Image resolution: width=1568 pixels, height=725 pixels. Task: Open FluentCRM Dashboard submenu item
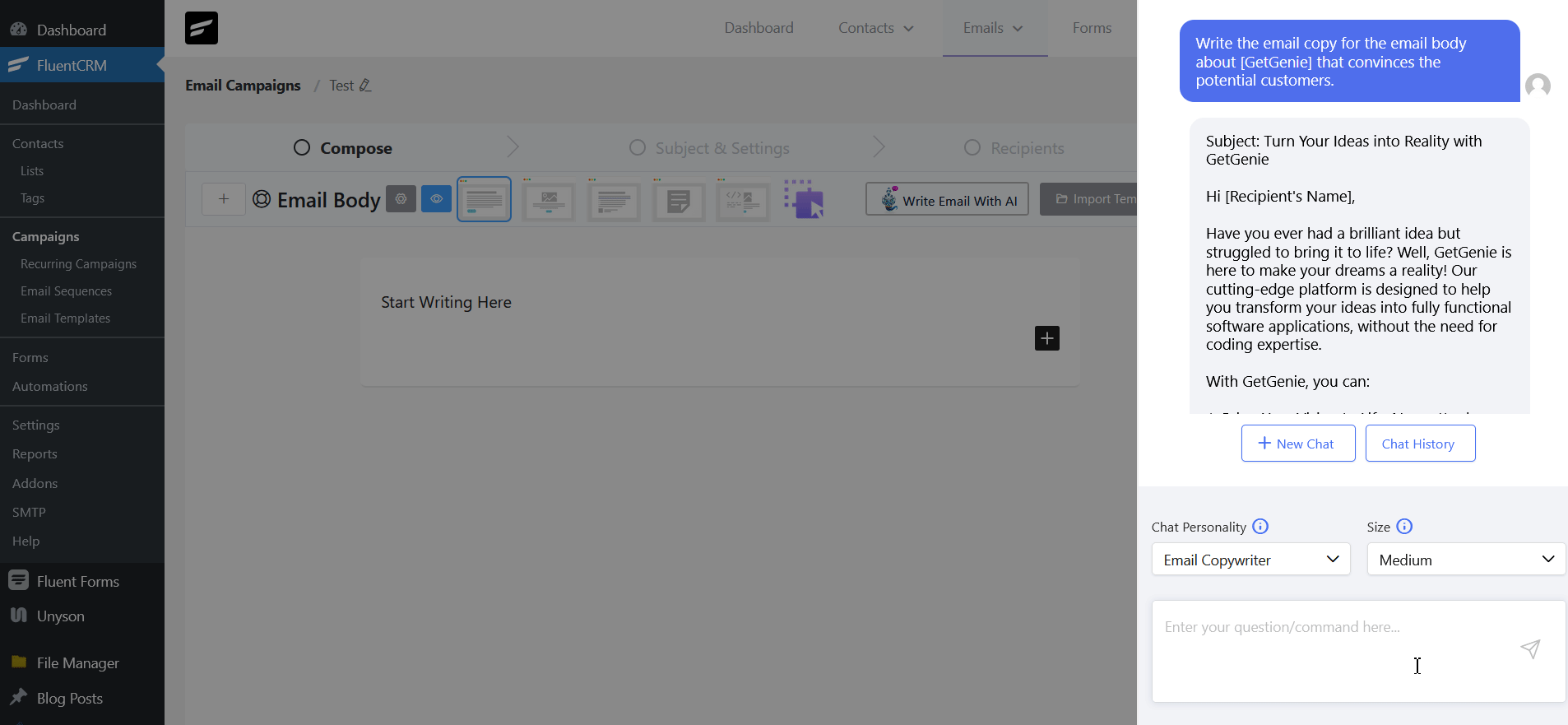tap(44, 105)
